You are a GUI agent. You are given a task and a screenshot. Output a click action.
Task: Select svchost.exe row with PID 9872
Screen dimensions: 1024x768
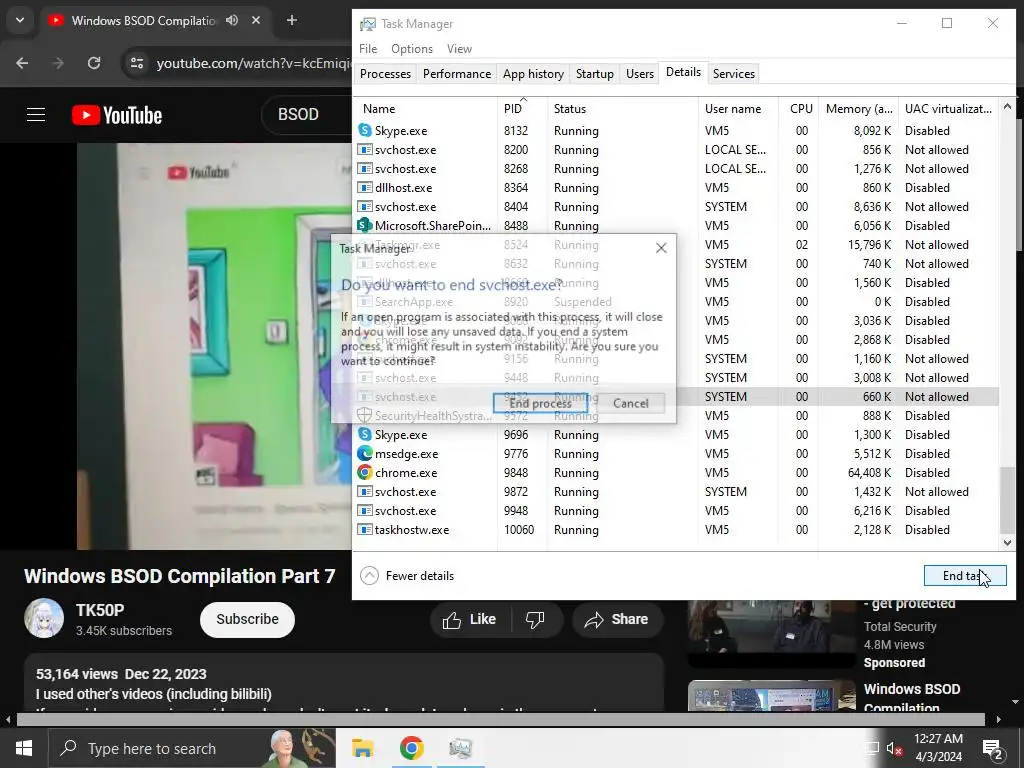point(676,491)
